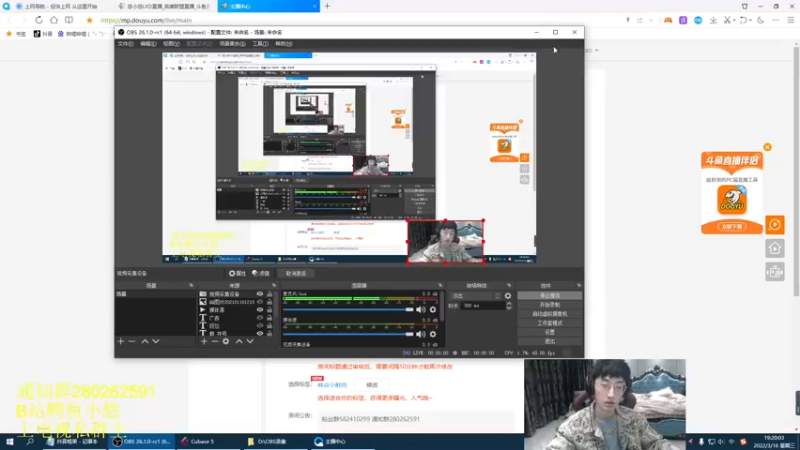Move source up arrow in sources panel
800x450 pixels.
pos(239,341)
